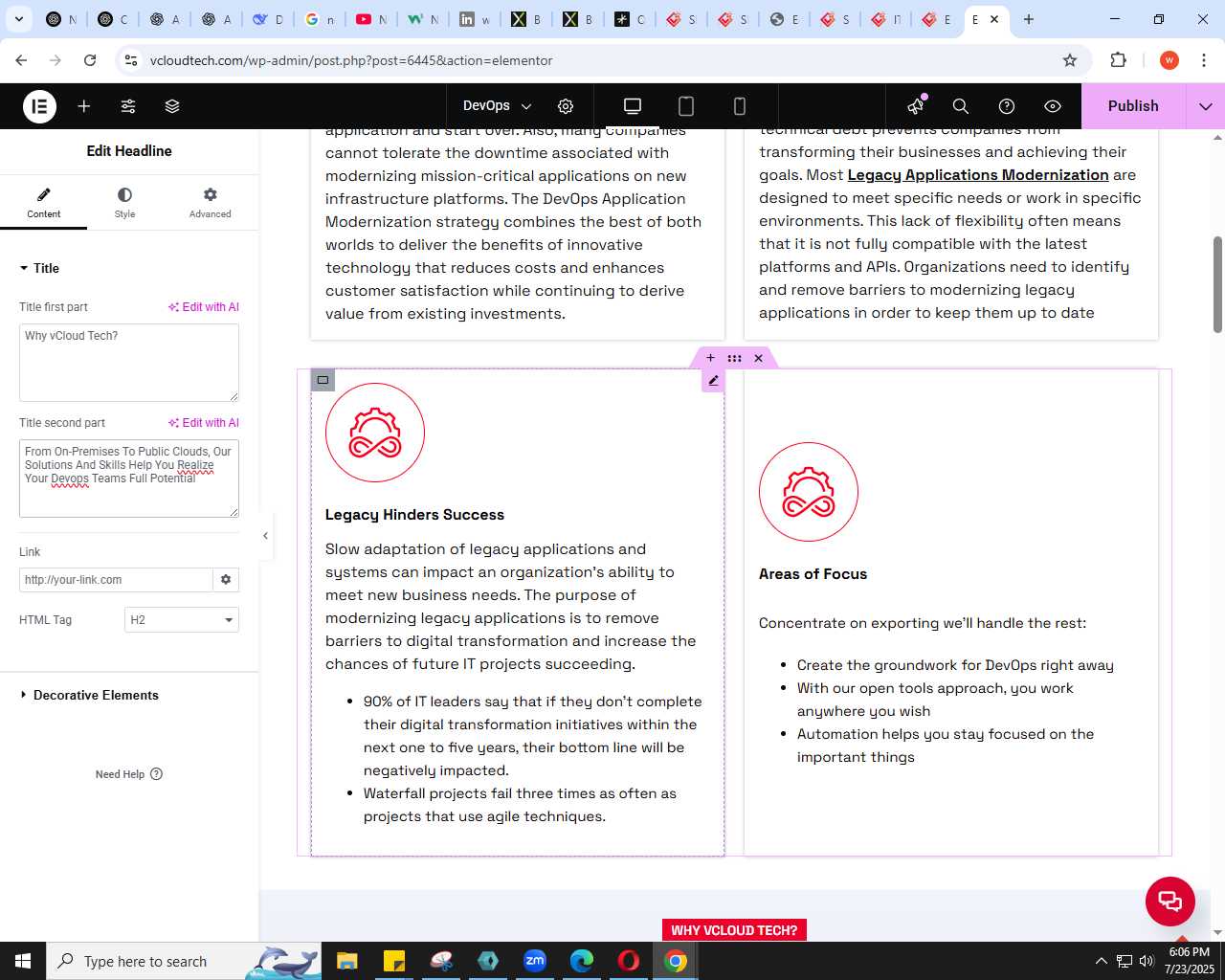Click the Legacy Hinders Success infinity gear icon
Screen dimensions: 1225x980
click(x=375, y=433)
